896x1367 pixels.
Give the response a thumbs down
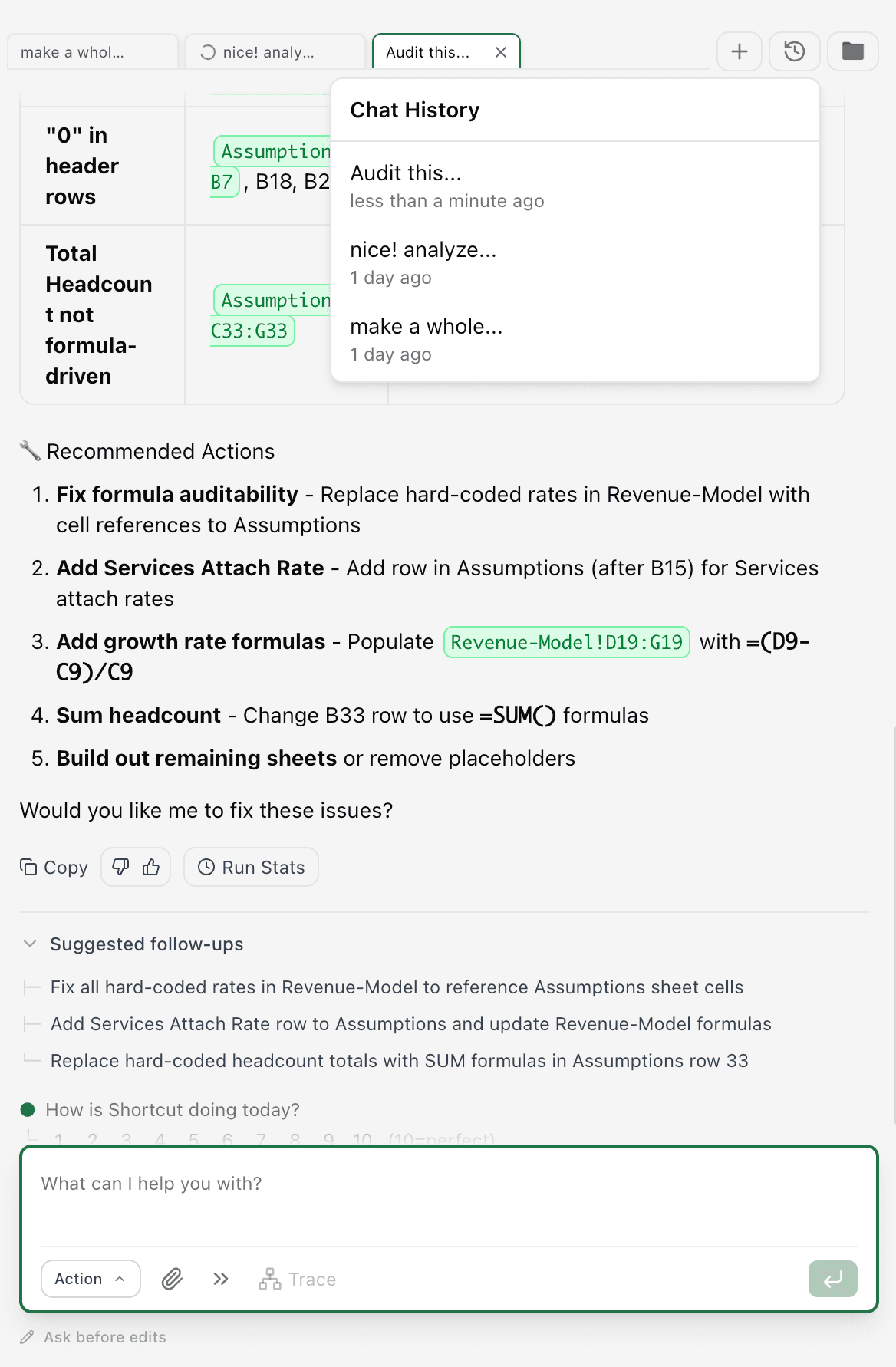[120, 866]
